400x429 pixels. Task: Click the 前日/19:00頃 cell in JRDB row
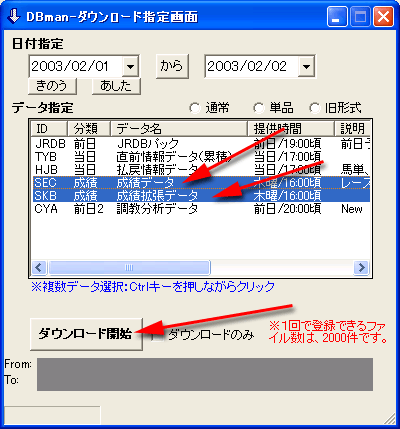[287, 144]
